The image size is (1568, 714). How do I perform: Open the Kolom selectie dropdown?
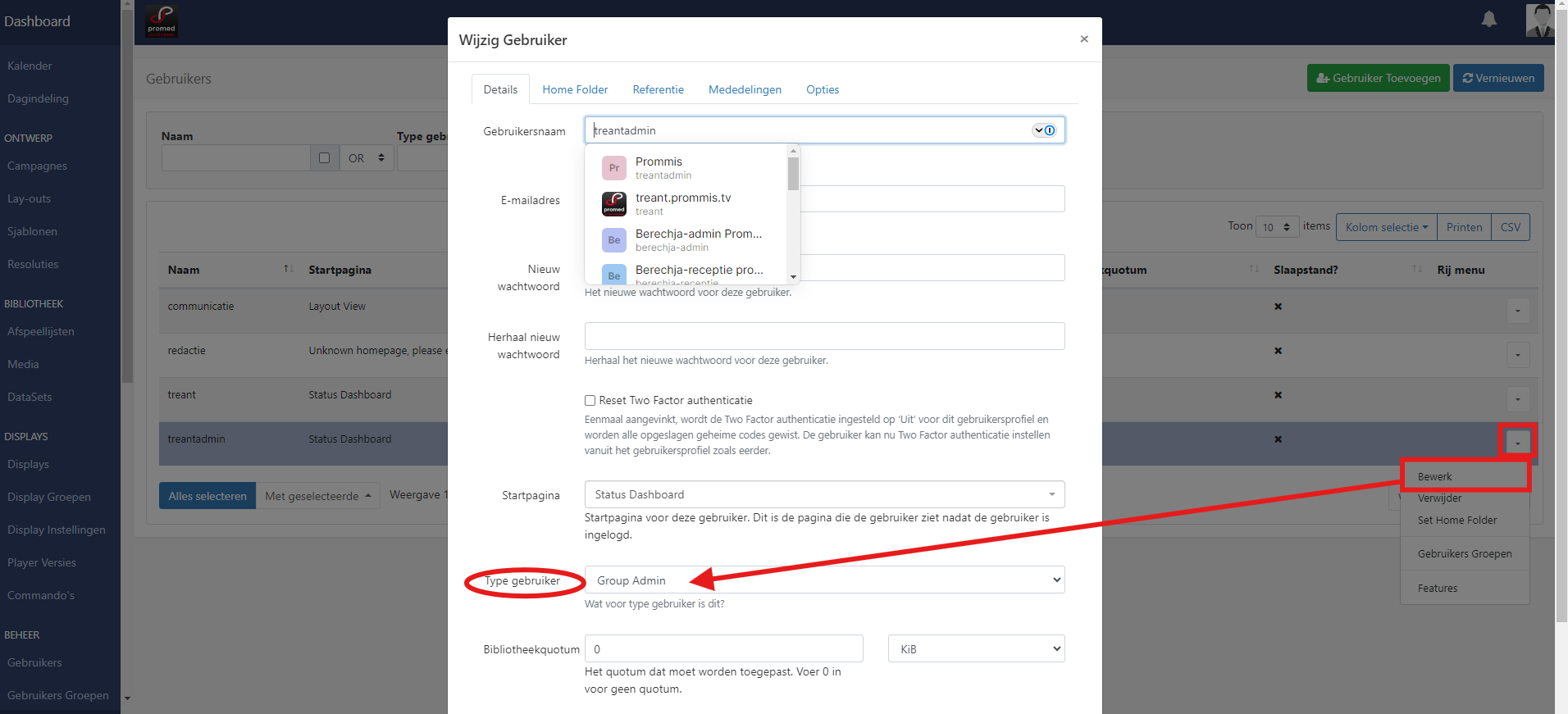coord(1386,227)
